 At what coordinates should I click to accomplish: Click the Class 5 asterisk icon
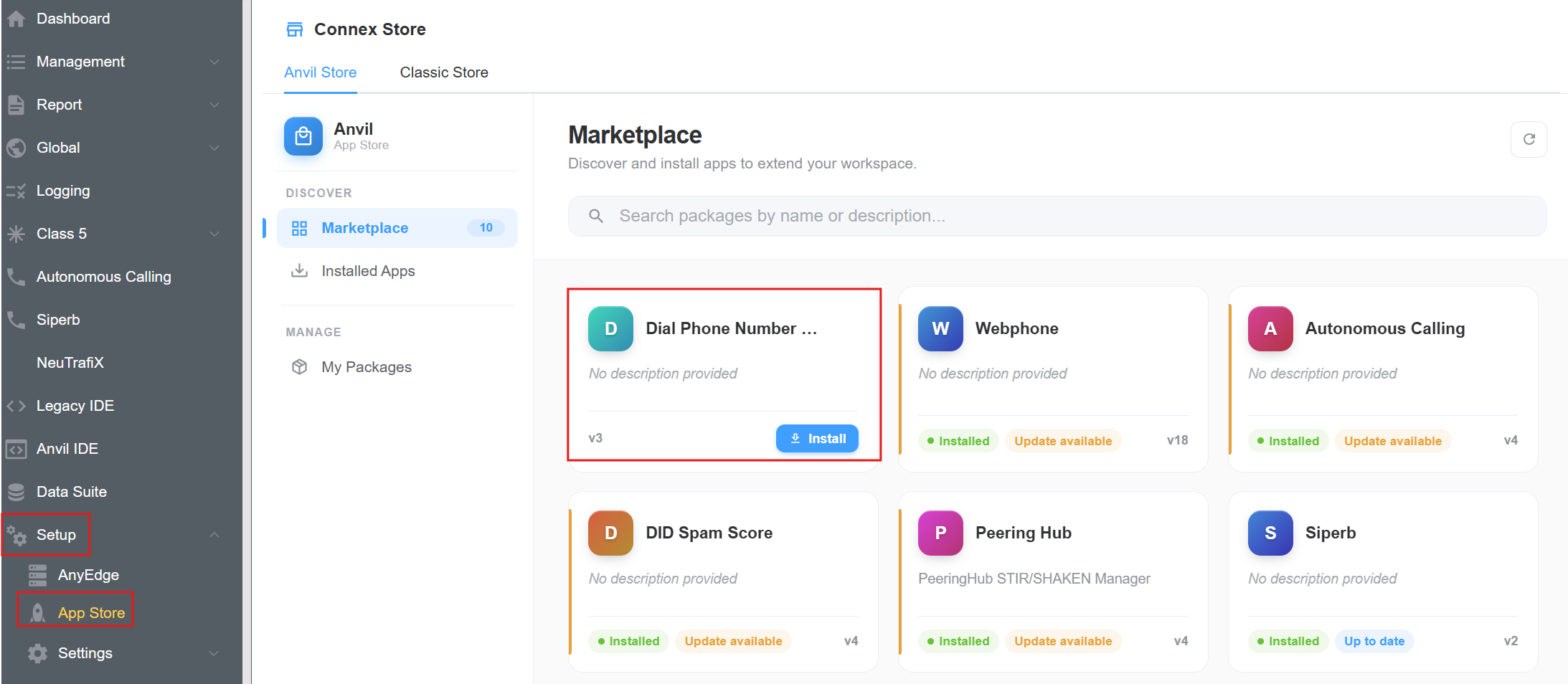point(16,234)
